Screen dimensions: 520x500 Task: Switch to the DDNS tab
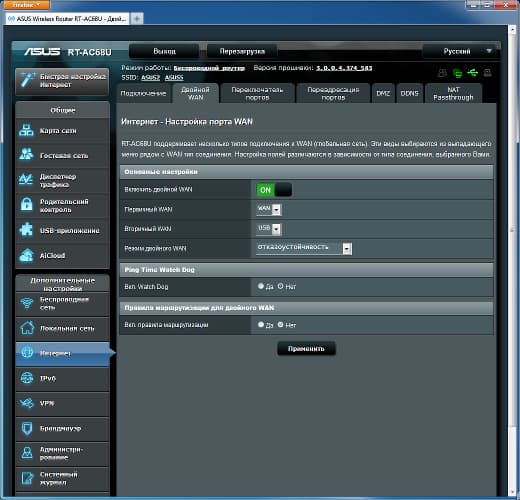pos(409,93)
